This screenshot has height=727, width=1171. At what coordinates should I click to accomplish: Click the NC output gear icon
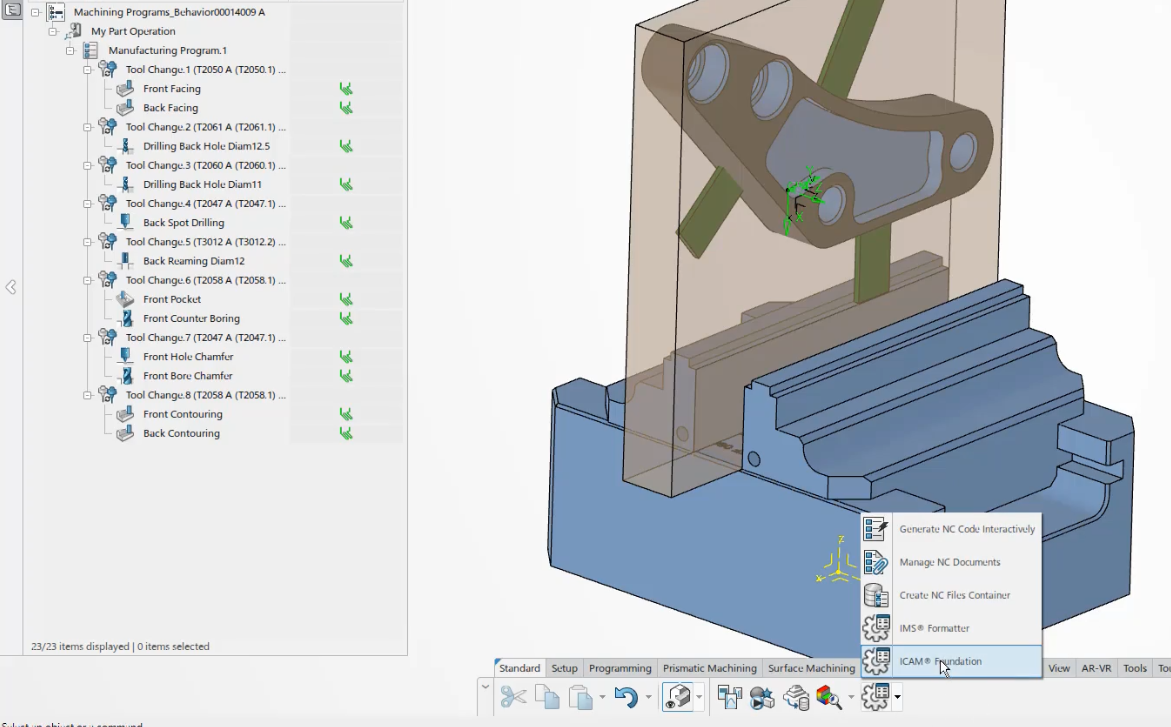coord(875,696)
